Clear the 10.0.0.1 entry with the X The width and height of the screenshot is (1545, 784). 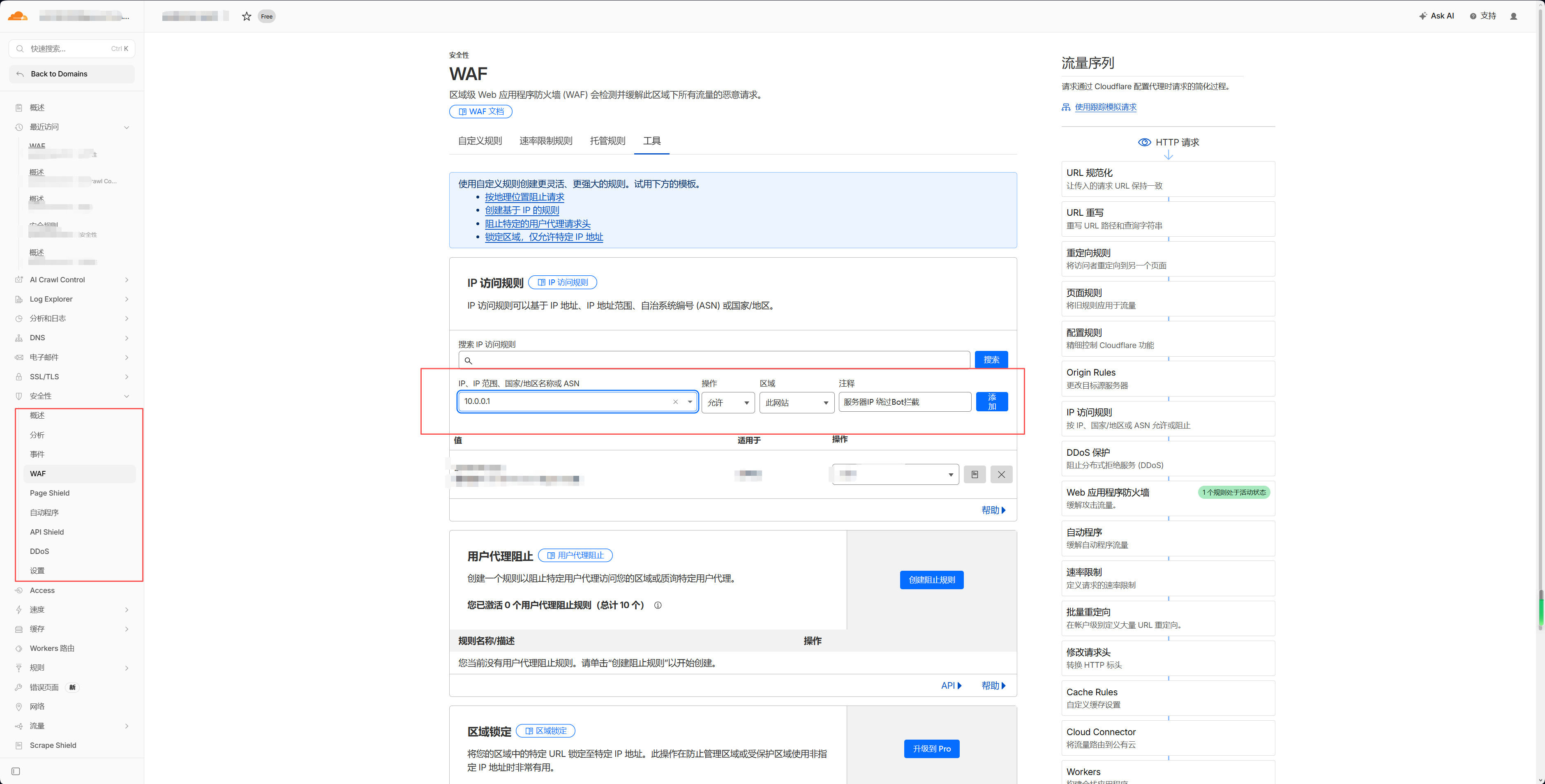[675, 401]
